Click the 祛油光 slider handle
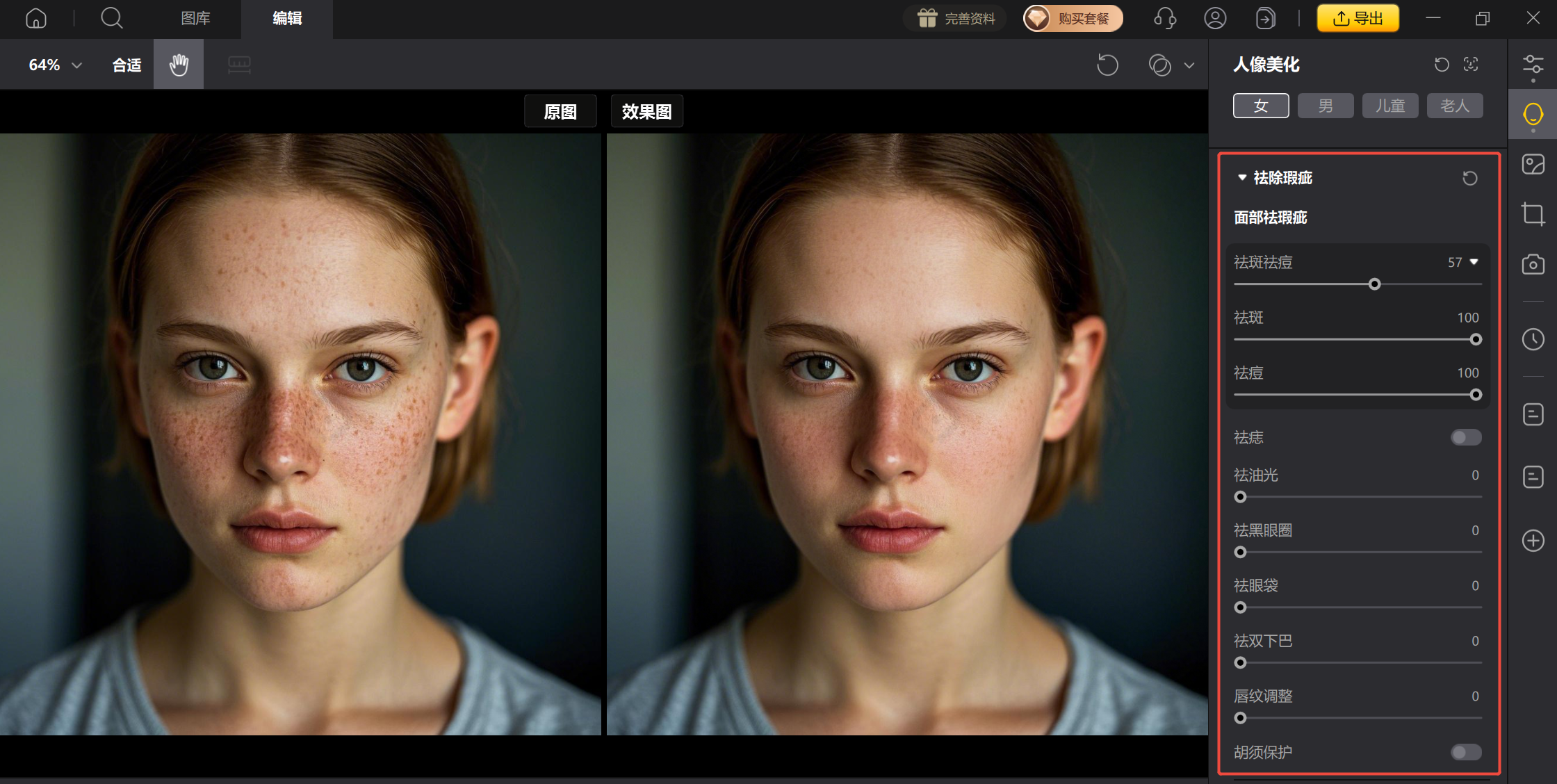The image size is (1557, 784). click(1241, 497)
